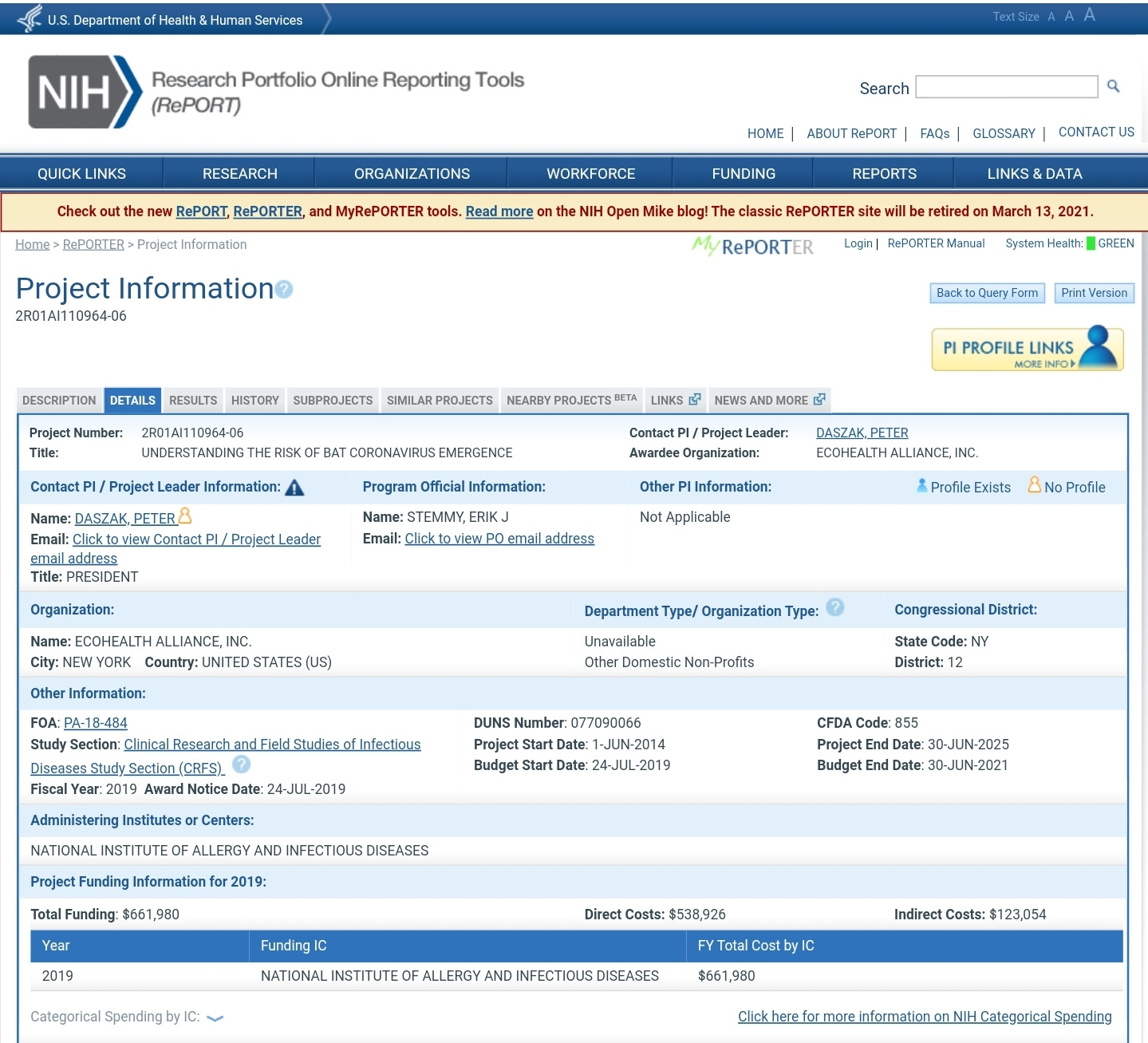Click the Read more banner link

(499, 211)
